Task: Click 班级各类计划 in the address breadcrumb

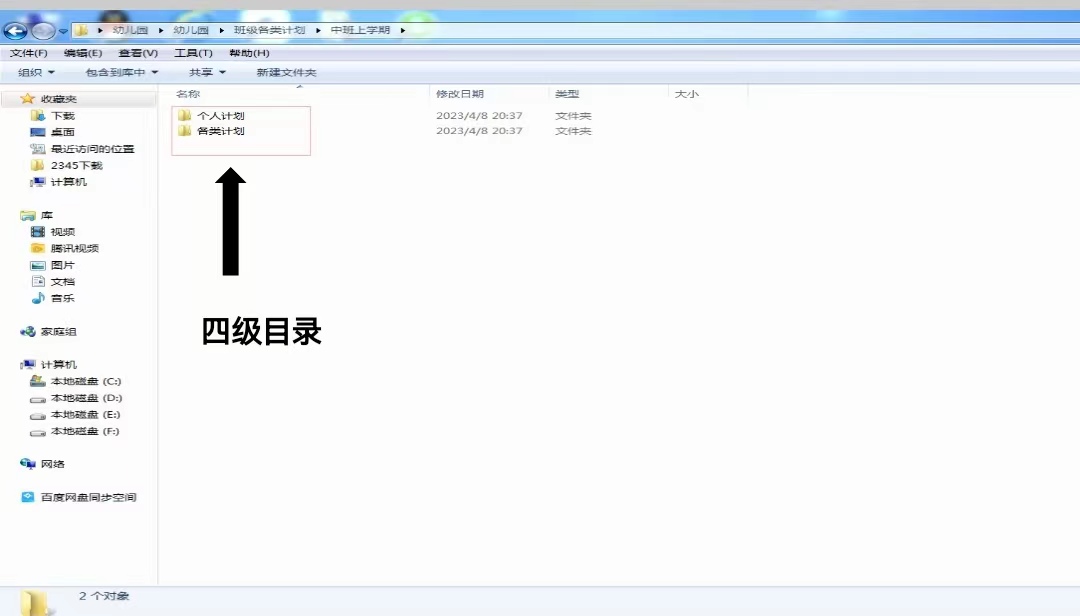Action: point(269,30)
